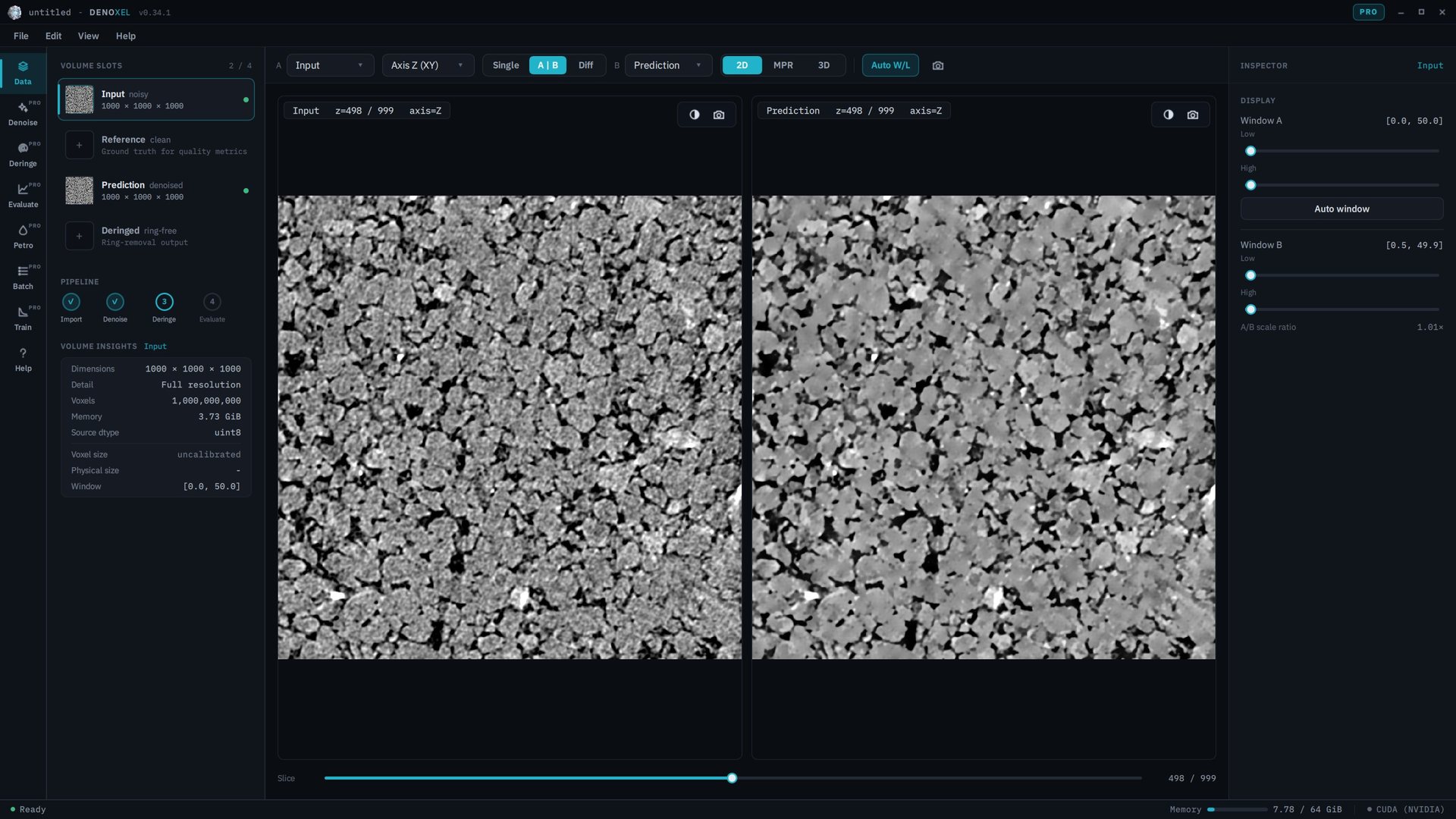Adjust the Window A Low slider handle

1250,151
